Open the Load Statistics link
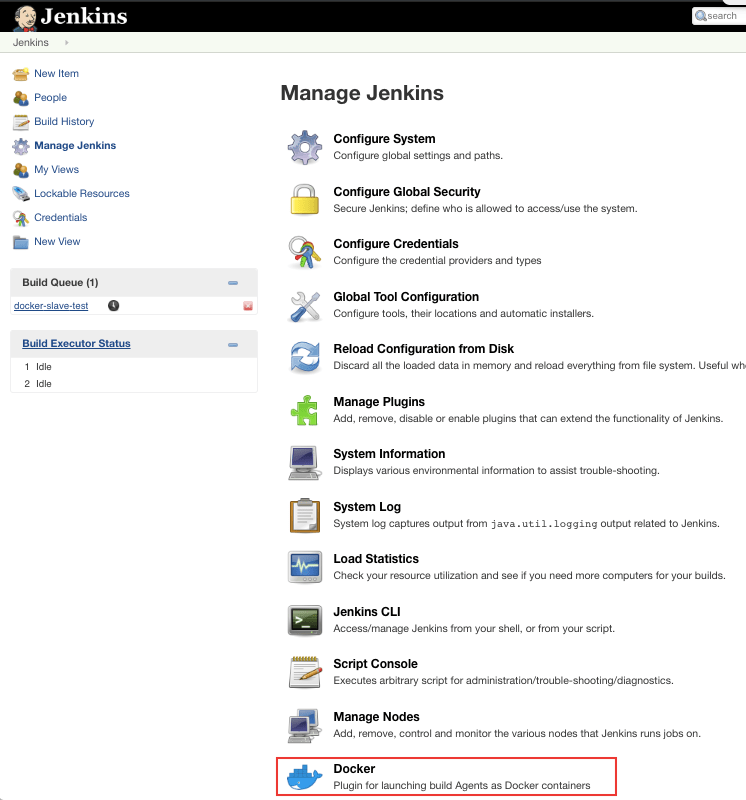Image resolution: width=746 pixels, height=800 pixels. pos(376,559)
